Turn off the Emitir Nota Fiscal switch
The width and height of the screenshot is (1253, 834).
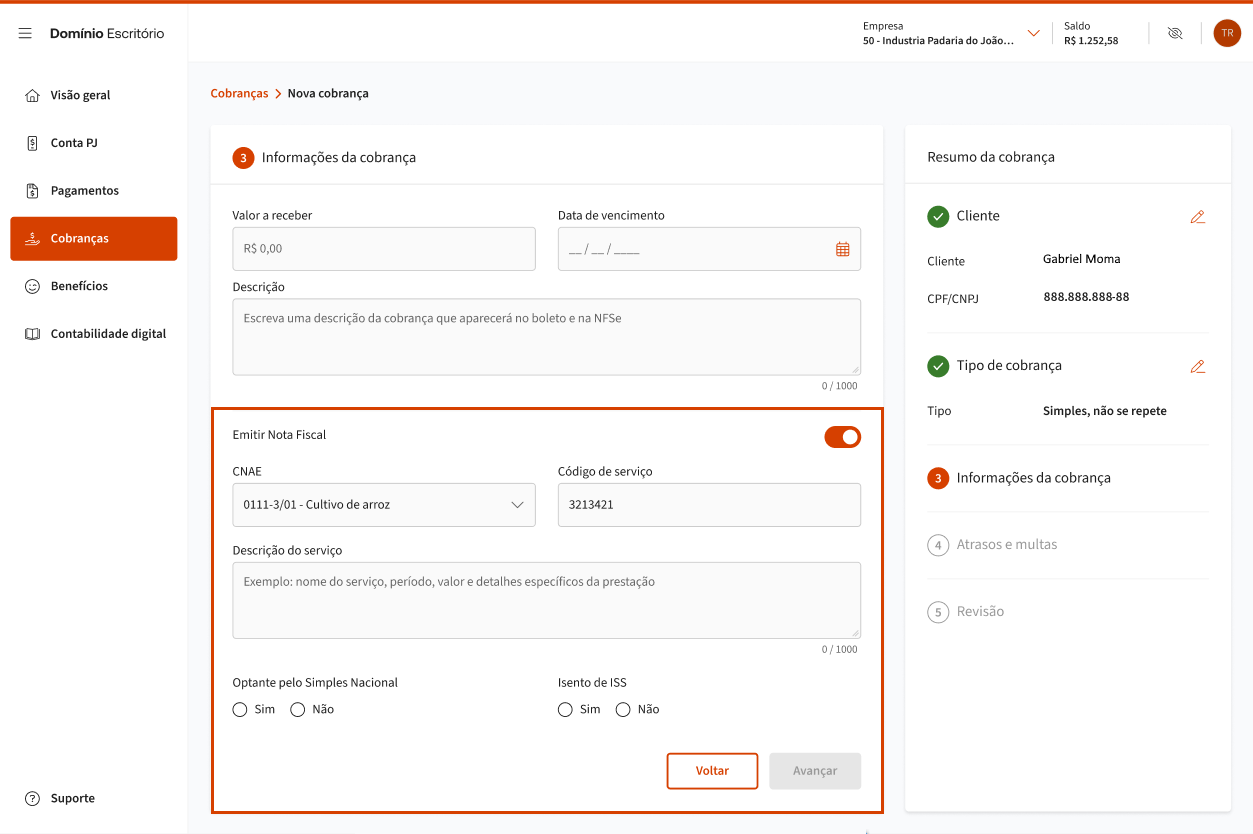pyautogui.click(x=842, y=436)
